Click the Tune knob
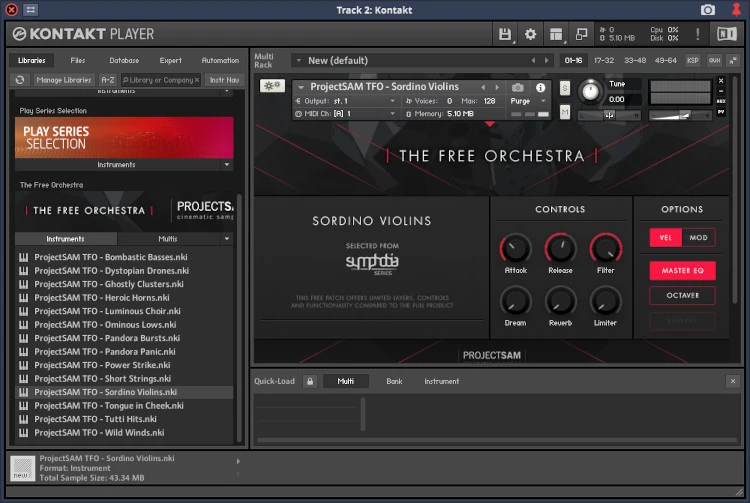The image size is (750, 503). (590, 91)
